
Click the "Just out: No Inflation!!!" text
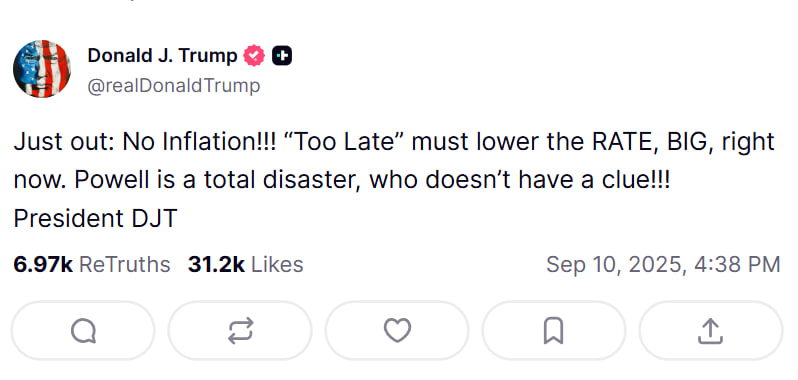point(145,142)
